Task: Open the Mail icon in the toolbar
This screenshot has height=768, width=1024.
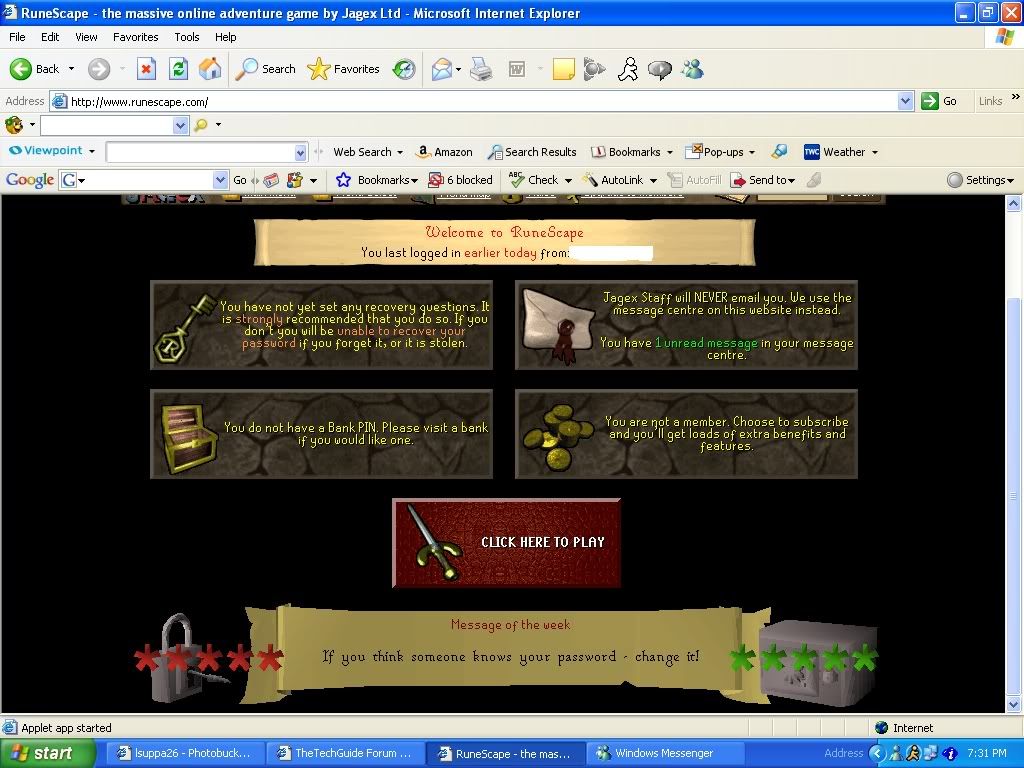Action: point(441,69)
